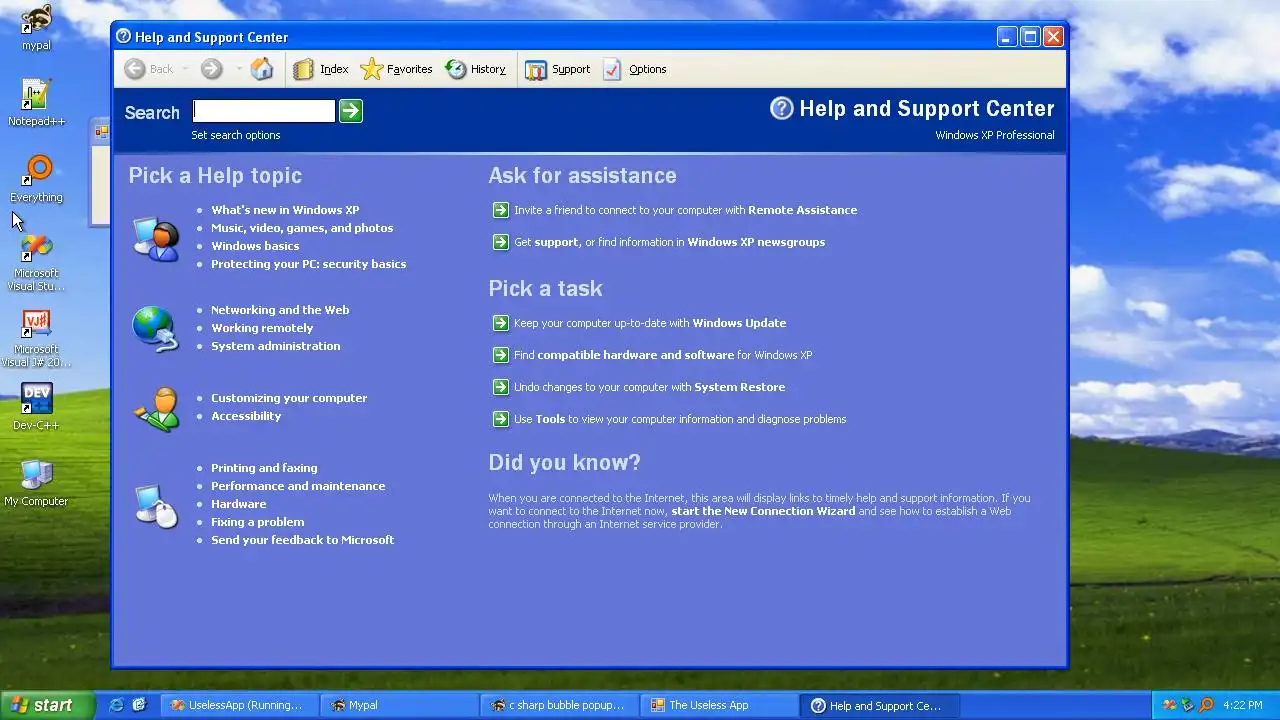Open the Index toolbar item

pyautogui.click(x=320, y=69)
